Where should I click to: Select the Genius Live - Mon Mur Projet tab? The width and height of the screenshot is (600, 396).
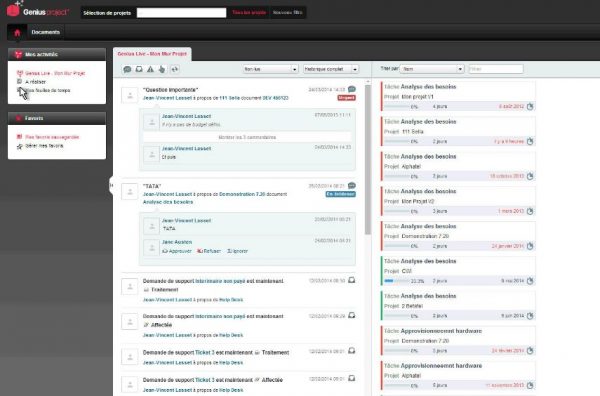[152, 54]
